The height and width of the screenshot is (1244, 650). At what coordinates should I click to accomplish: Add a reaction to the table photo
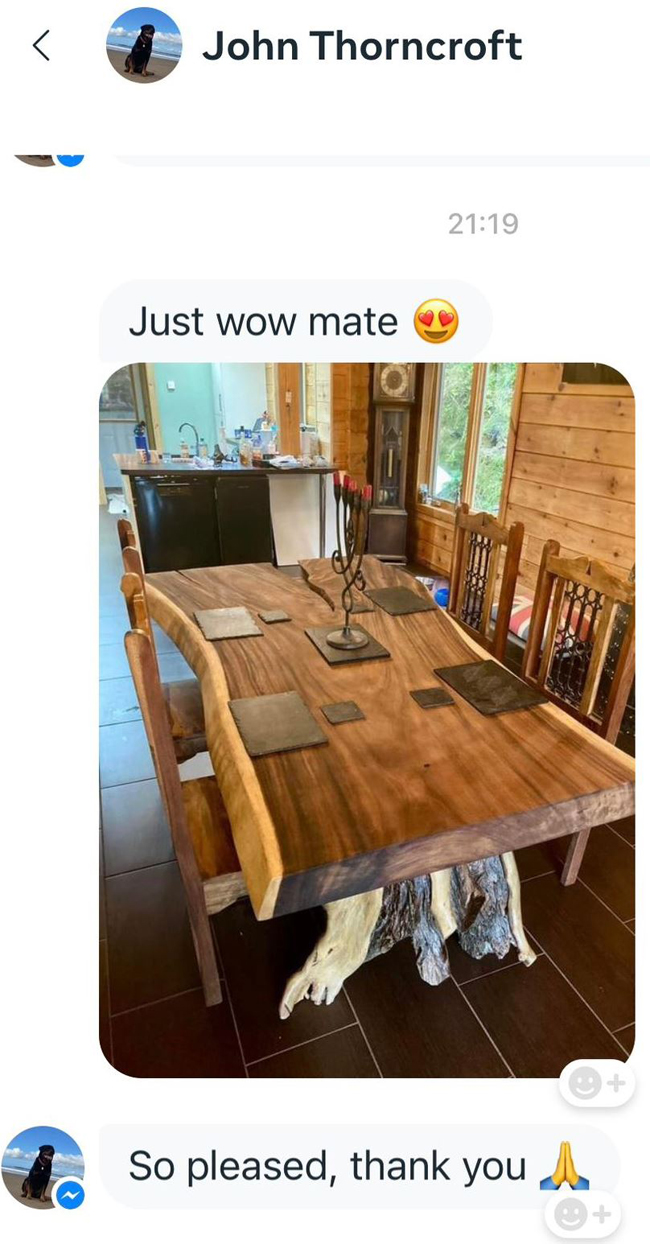point(597,1082)
